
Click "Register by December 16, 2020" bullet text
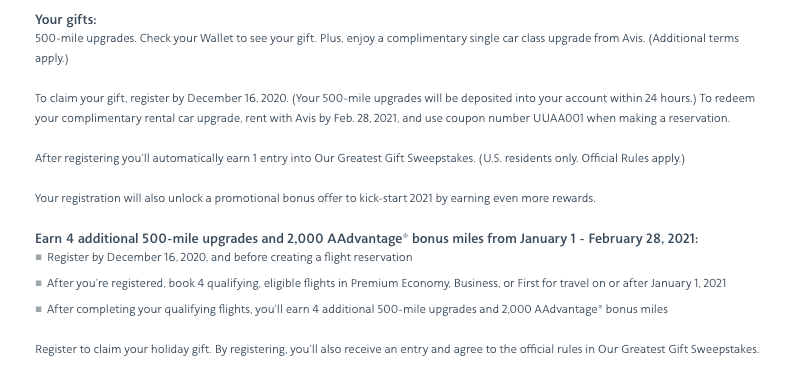point(229,257)
